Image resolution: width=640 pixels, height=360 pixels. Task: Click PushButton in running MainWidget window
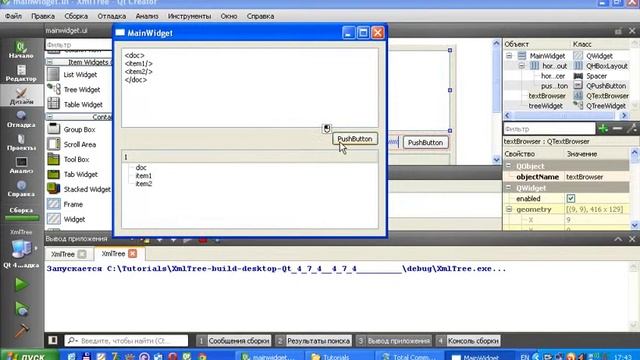[x=355, y=139]
